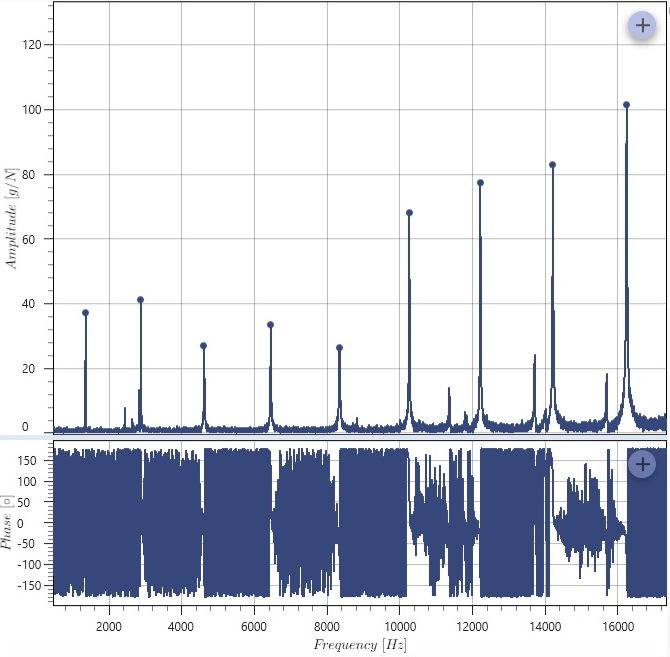The width and height of the screenshot is (670, 657).
Task: Click the 60 tick label on amplitude axis
Action: (28, 239)
